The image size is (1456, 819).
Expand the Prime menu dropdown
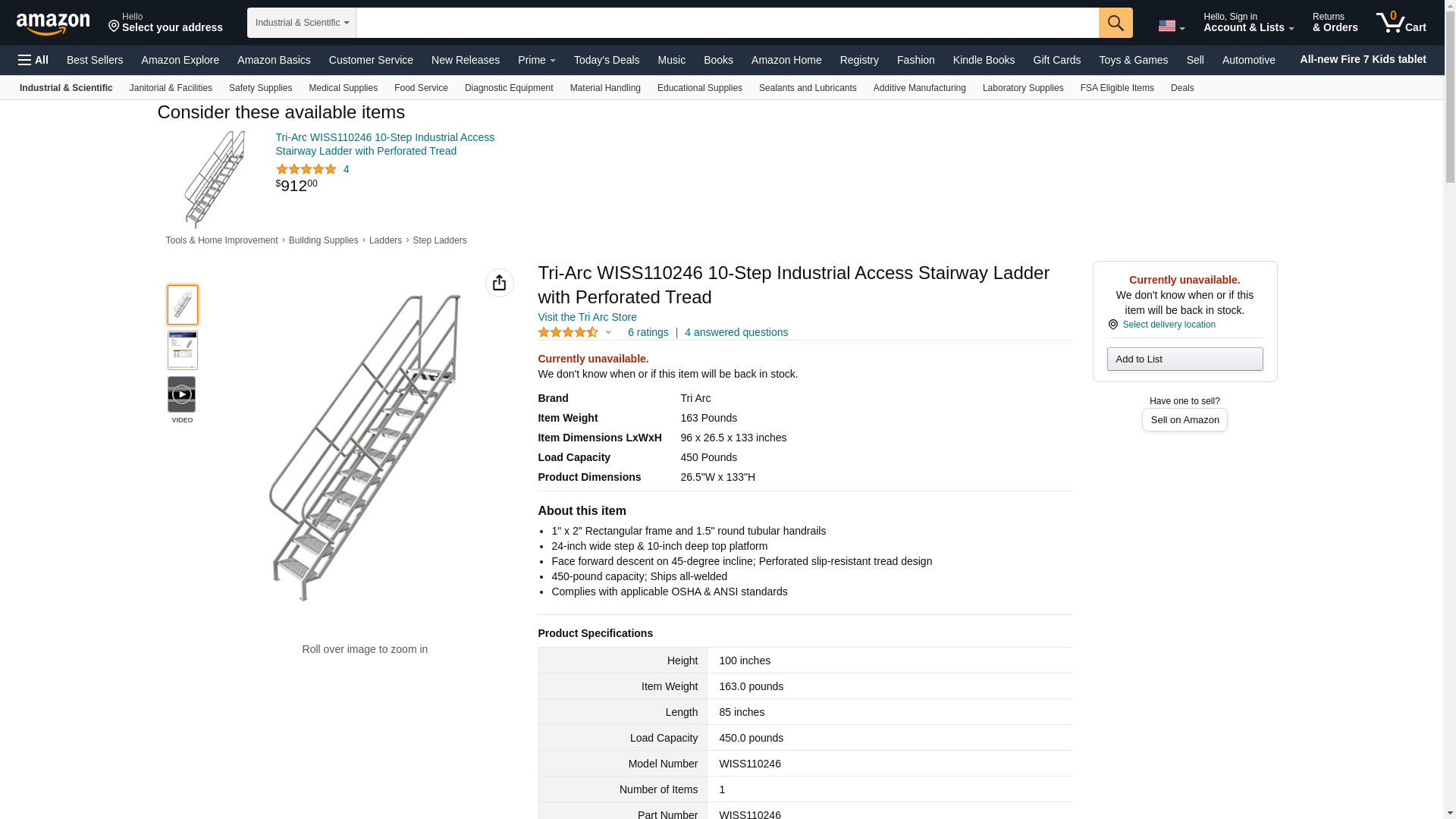(x=536, y=60)
